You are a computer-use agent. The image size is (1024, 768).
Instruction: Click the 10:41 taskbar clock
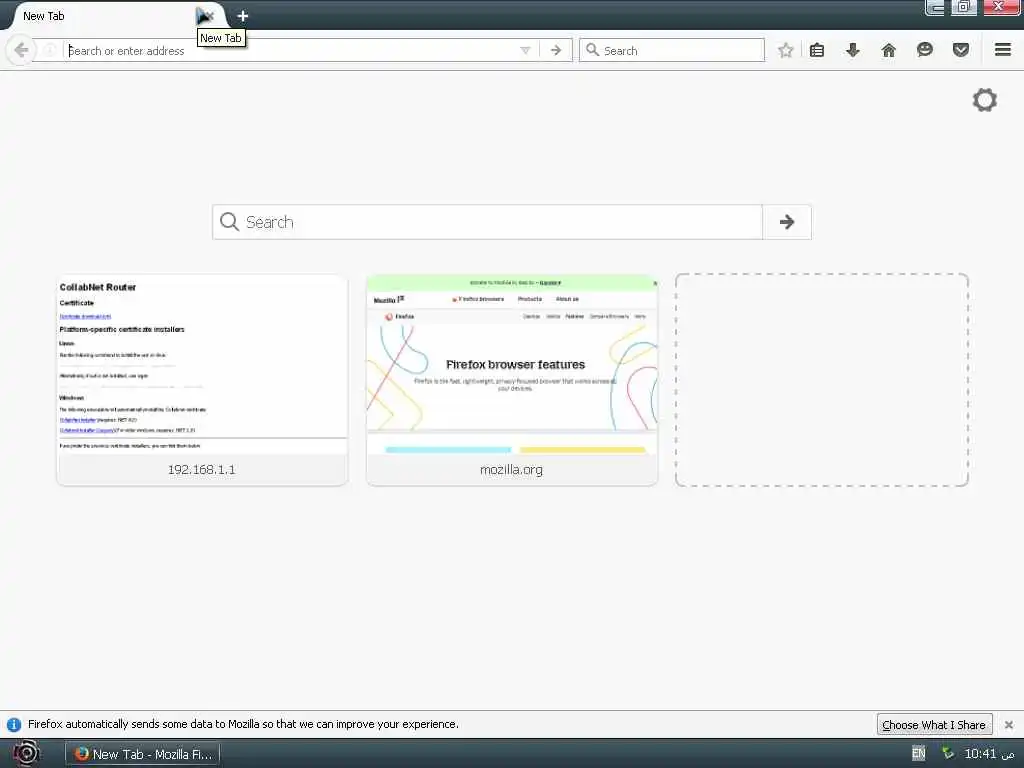click(989, 754)
